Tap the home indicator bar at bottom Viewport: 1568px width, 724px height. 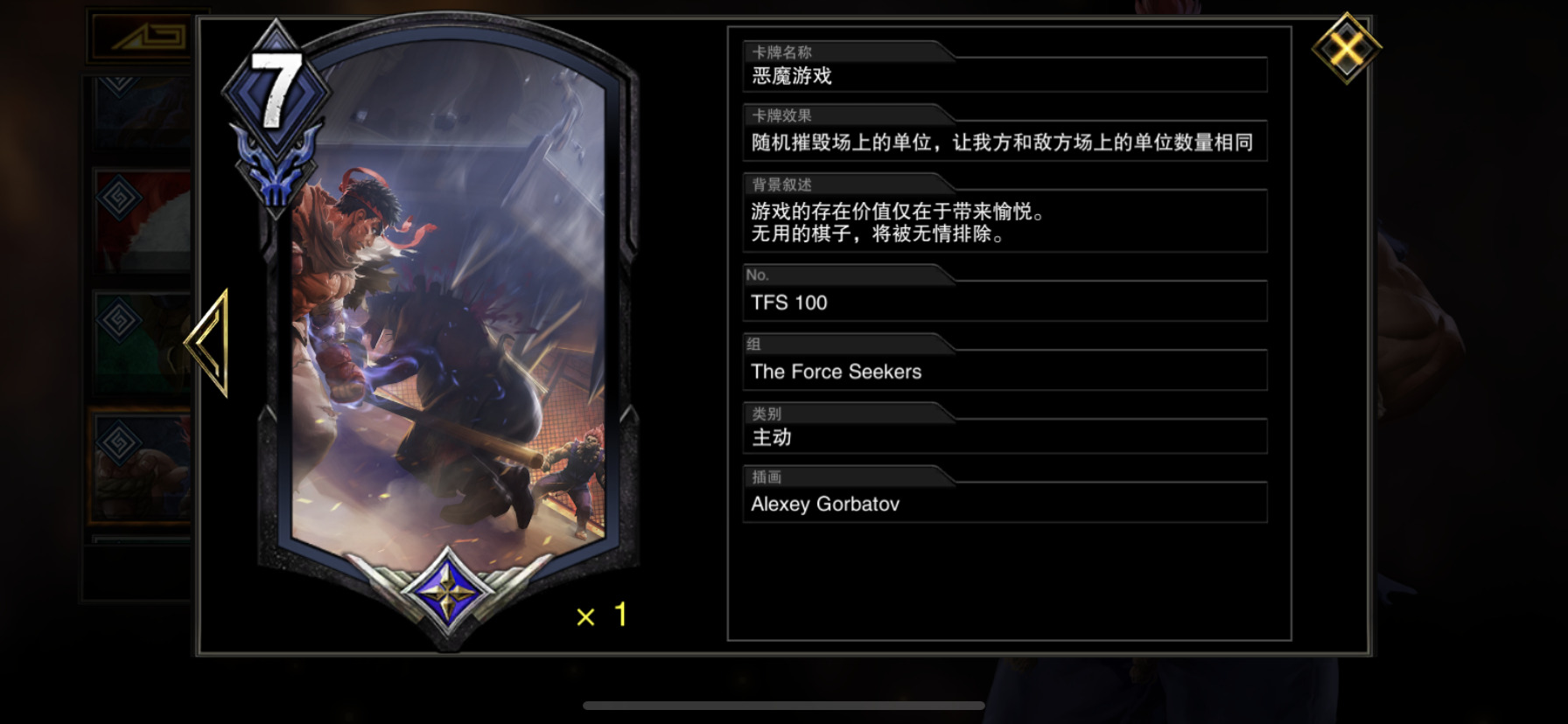784,706
